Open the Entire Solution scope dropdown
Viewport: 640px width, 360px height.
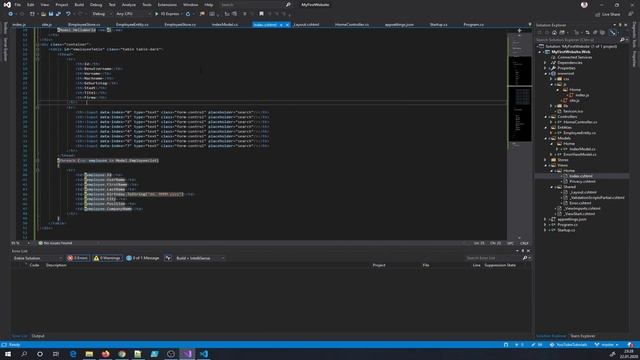[37, 258]
